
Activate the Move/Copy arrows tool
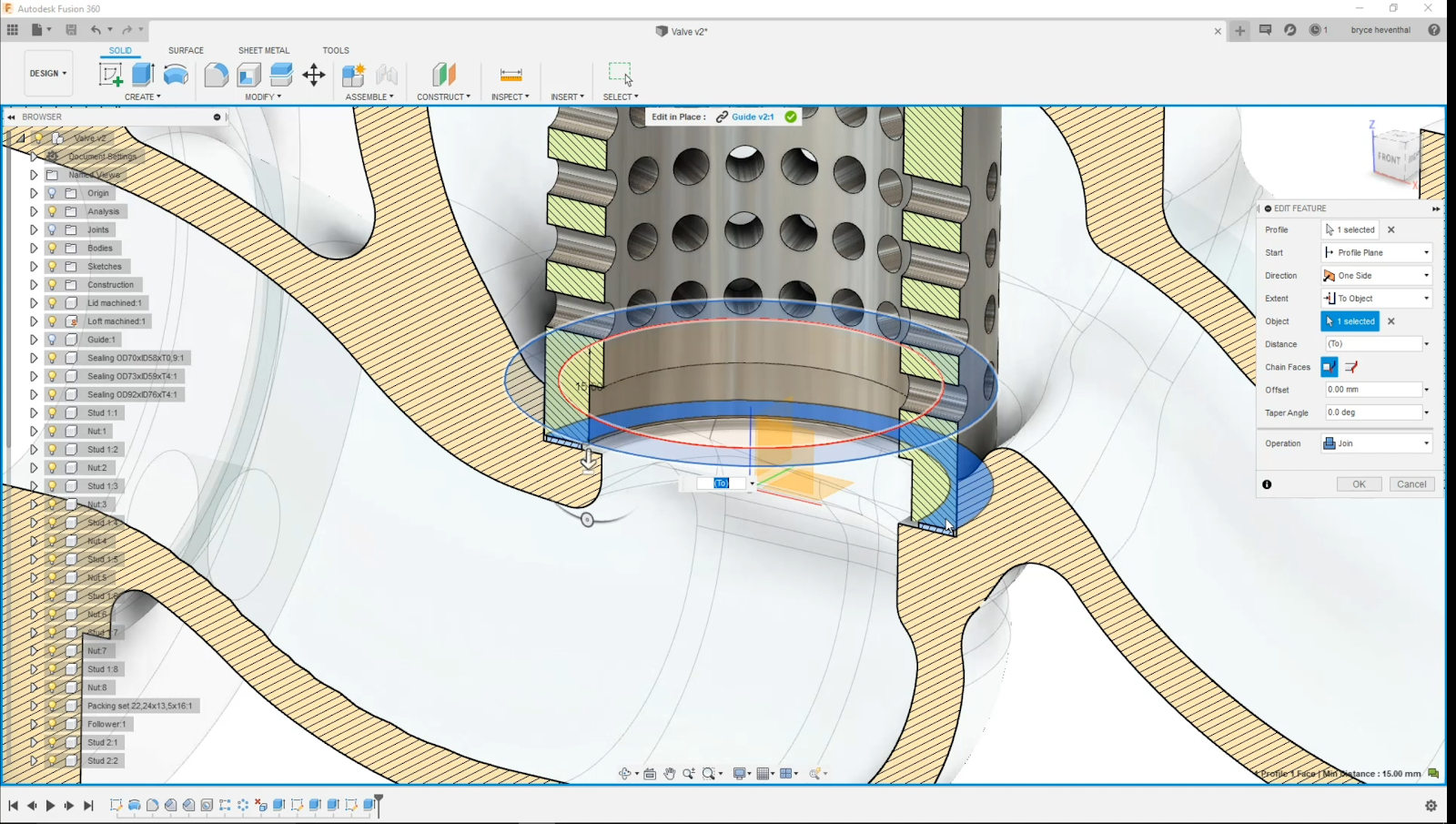tap(314, 75)
